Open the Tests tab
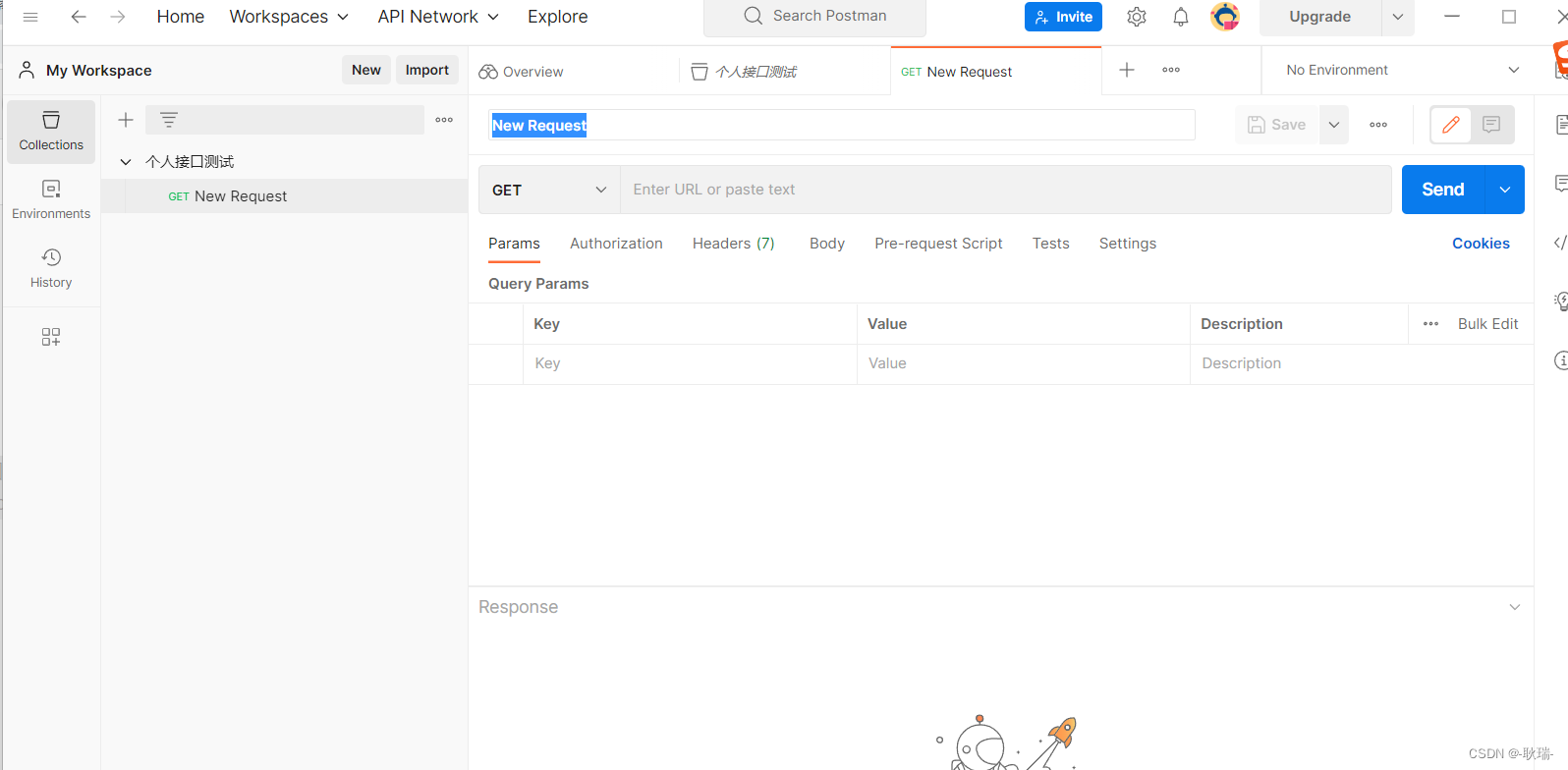 1050,244
